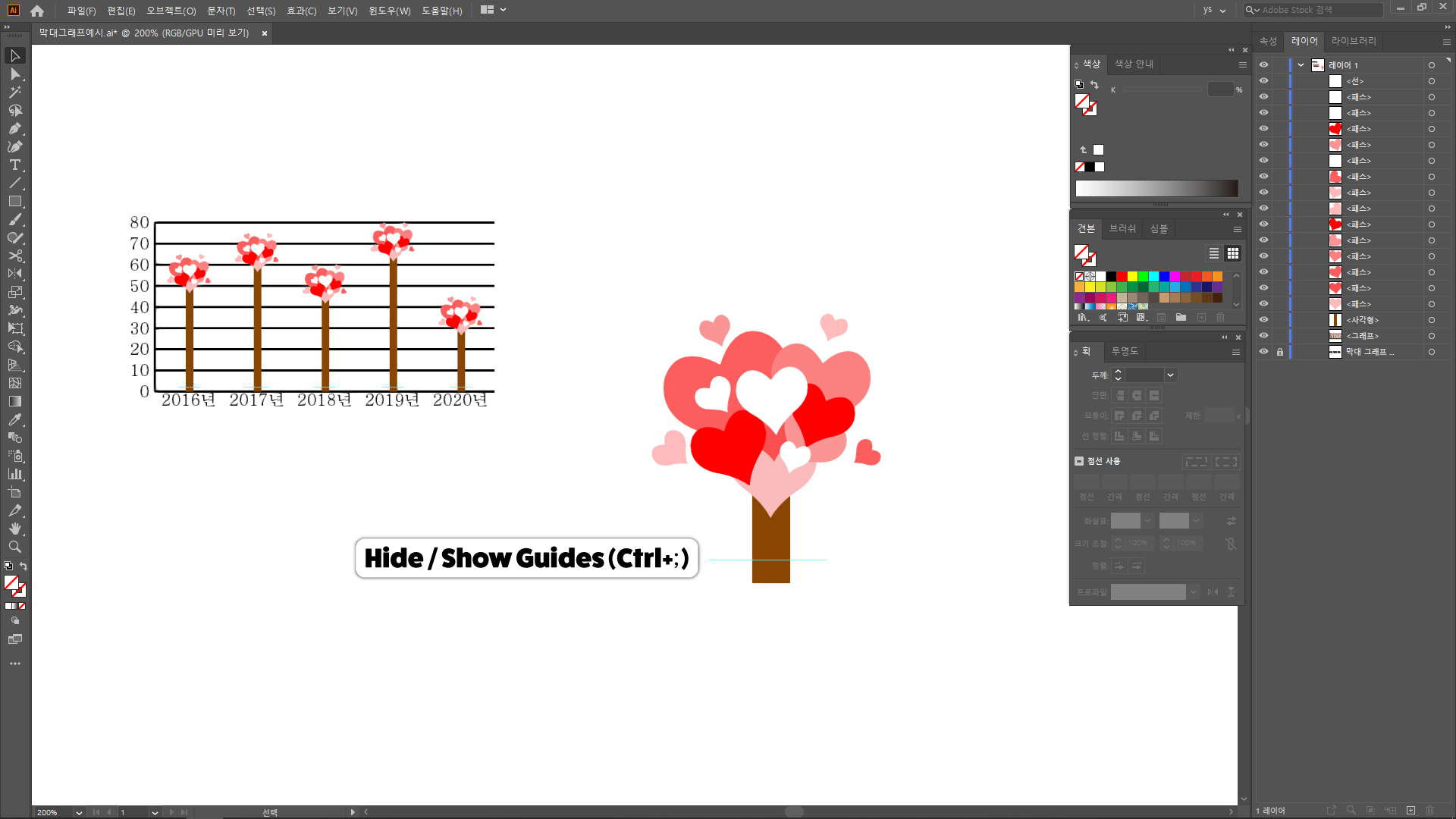1456x819 pixels.
Task: Open the stroke weight dropdown
Action: click(1170, 375)
